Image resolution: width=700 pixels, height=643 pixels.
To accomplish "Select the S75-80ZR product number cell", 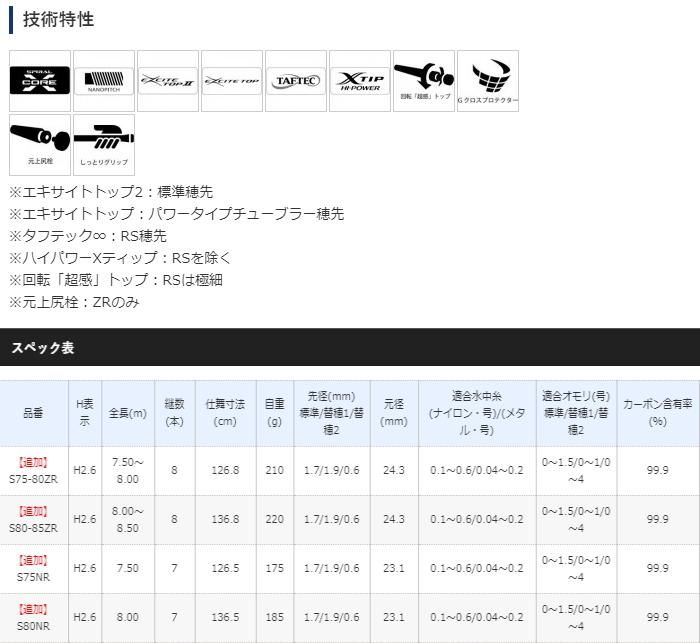I will [34, 470].
